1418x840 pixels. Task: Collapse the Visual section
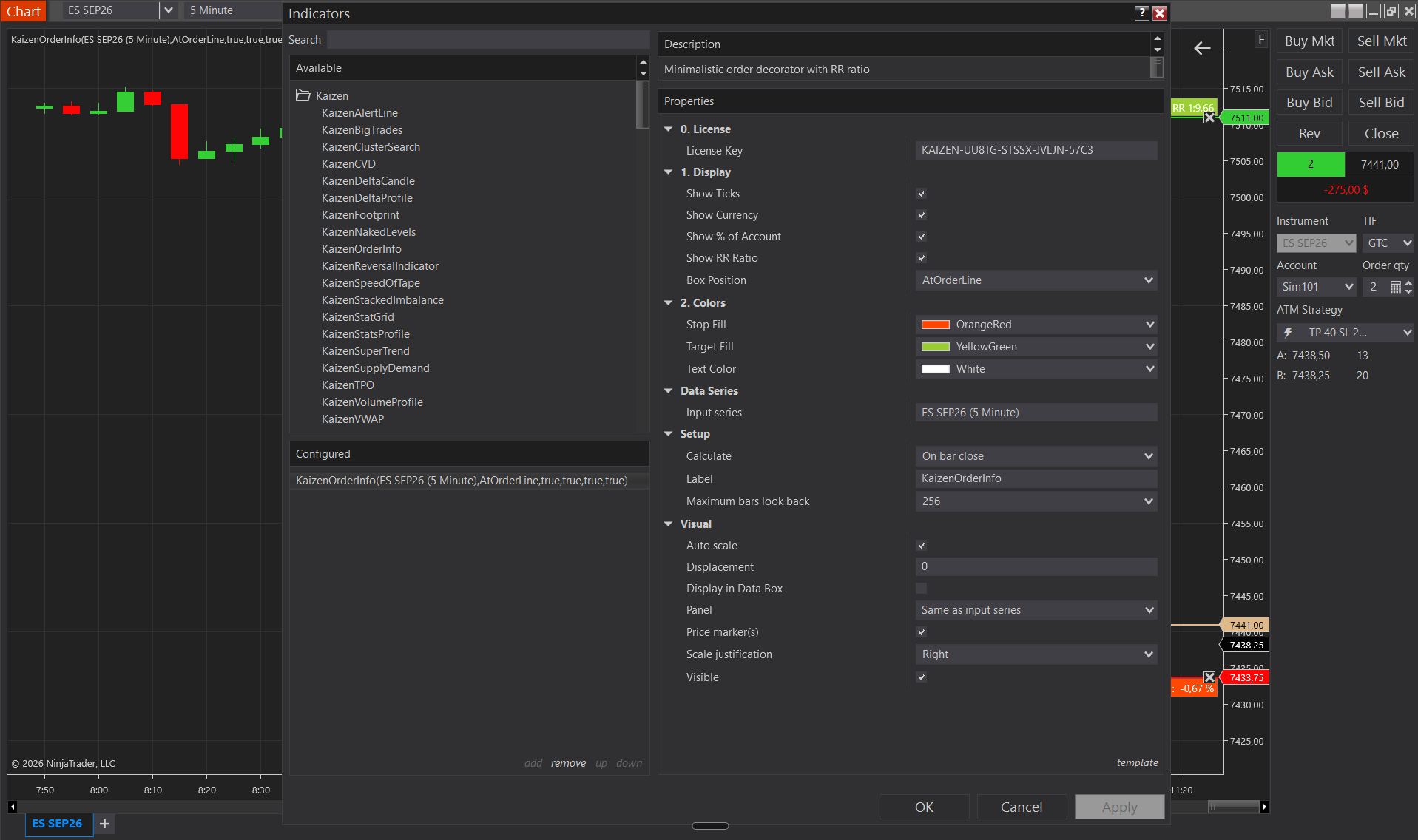tap(668, 524)
